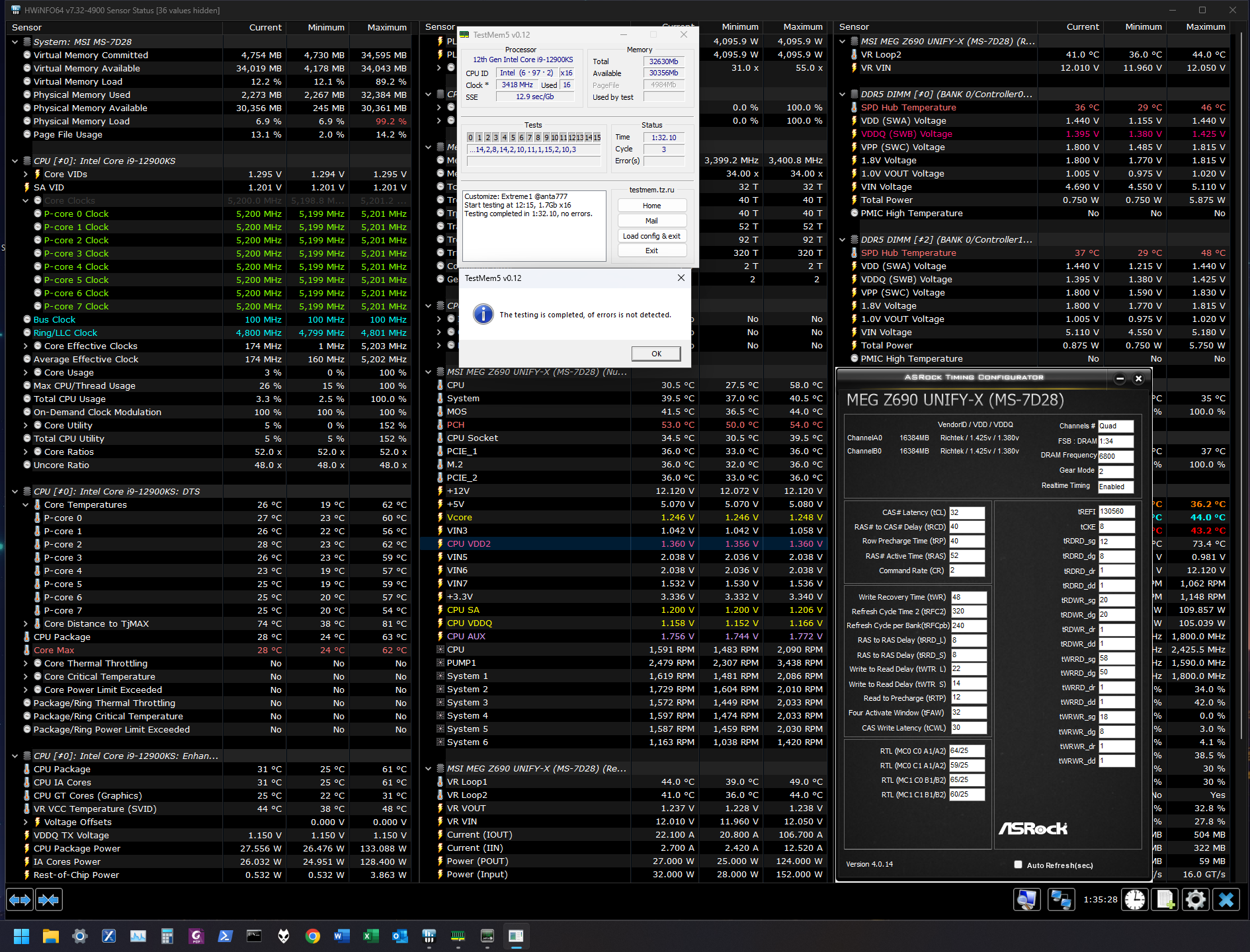Click CAS# Latency (tCL) value field

[967, 512]
